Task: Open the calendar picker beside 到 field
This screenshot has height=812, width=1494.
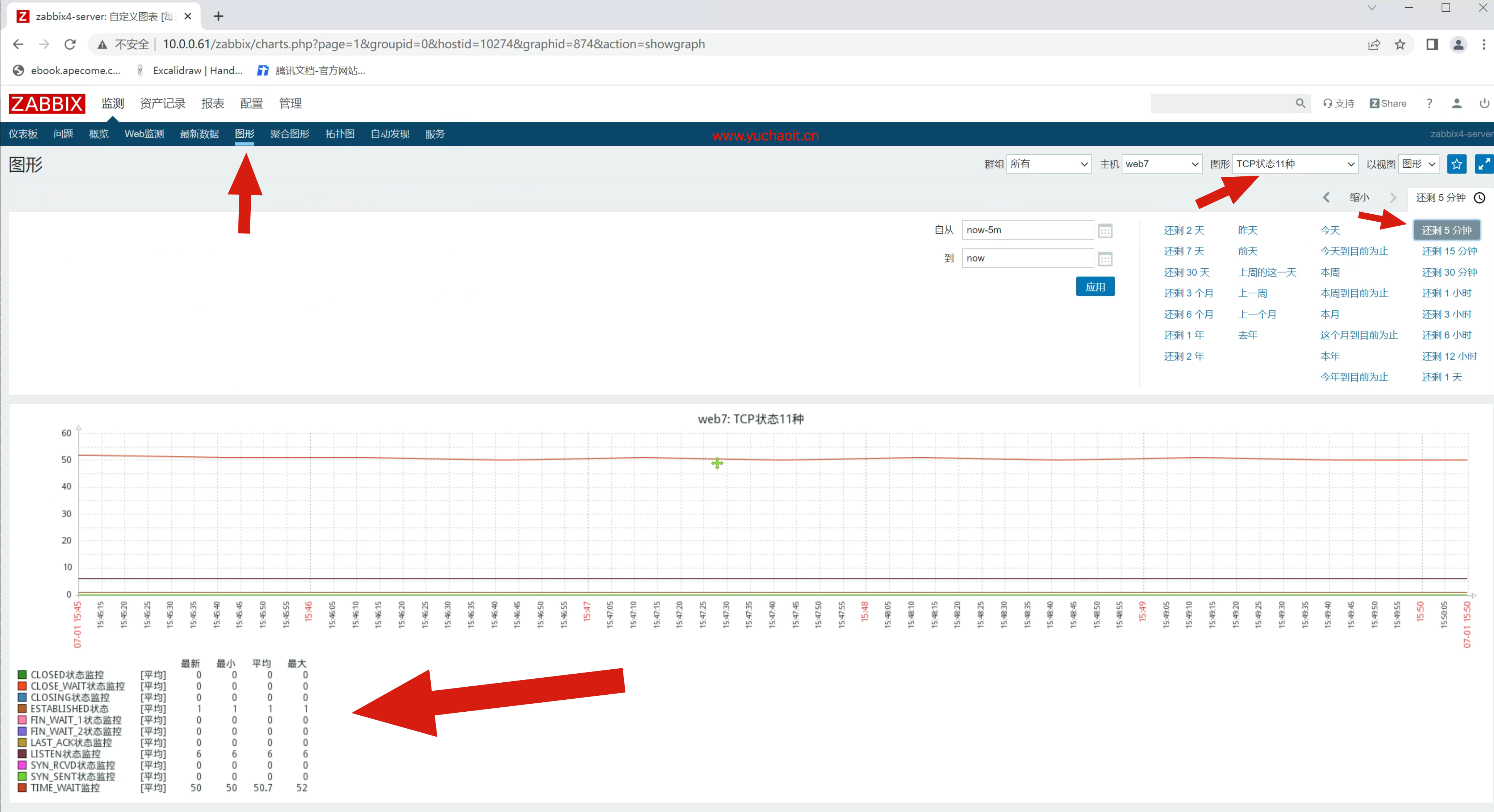Action: click(1105, 259)
